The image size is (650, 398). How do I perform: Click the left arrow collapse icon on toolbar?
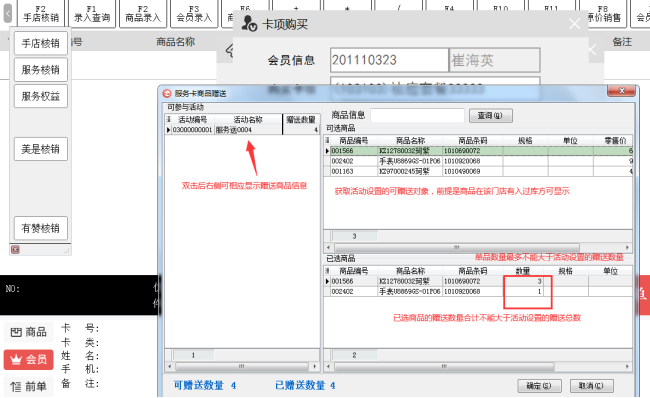[7, 13]
